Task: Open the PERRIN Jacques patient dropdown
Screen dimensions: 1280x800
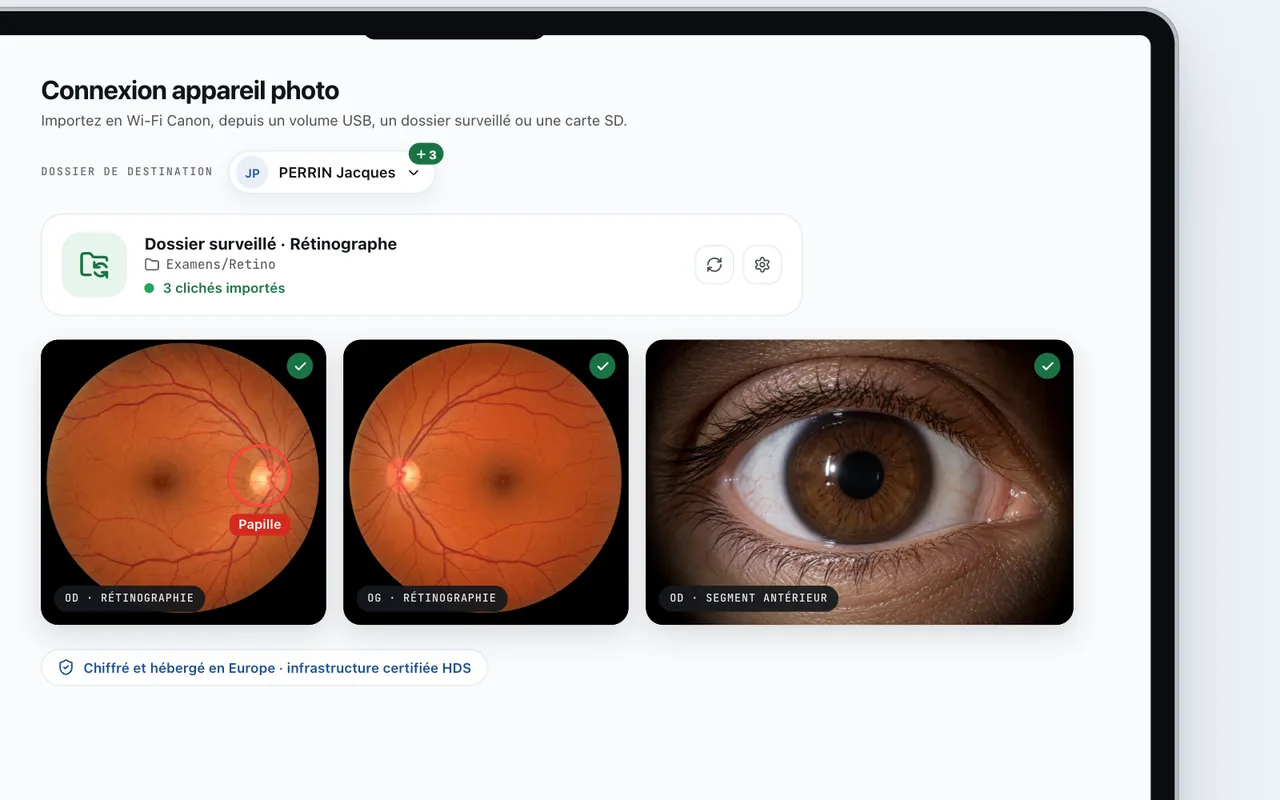Action: (332, 173)
